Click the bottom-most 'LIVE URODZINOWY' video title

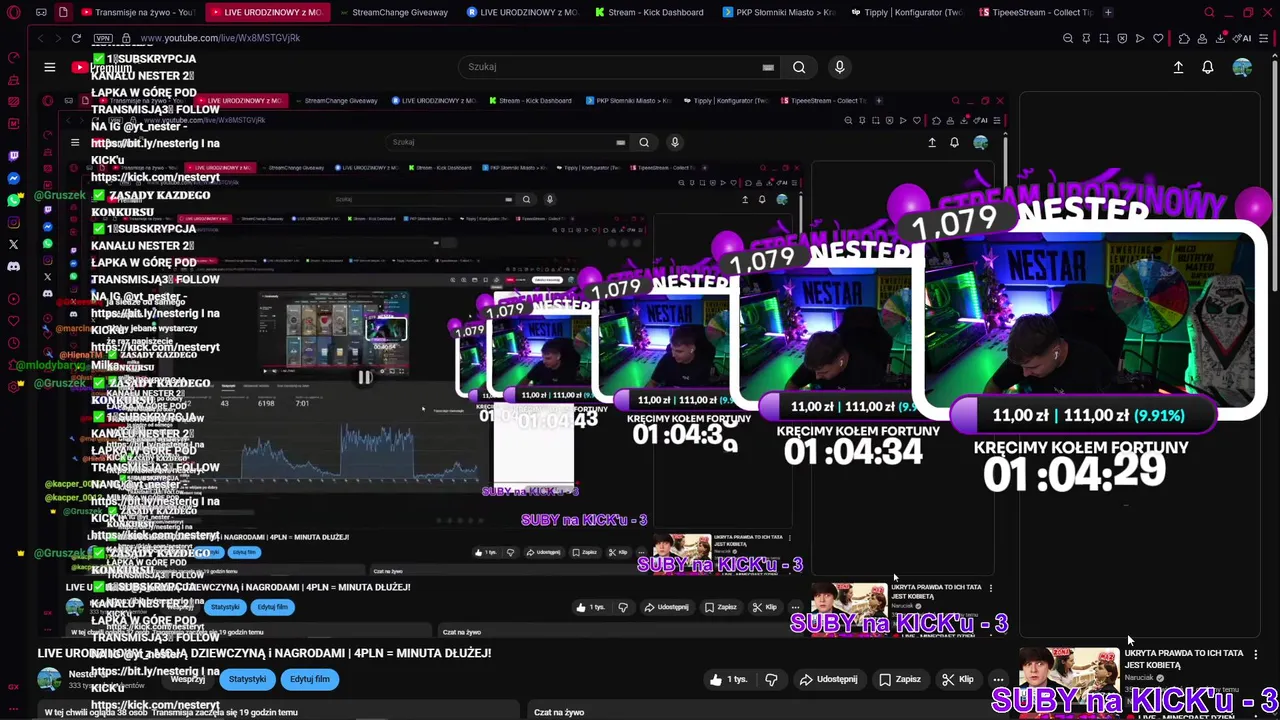264,653
